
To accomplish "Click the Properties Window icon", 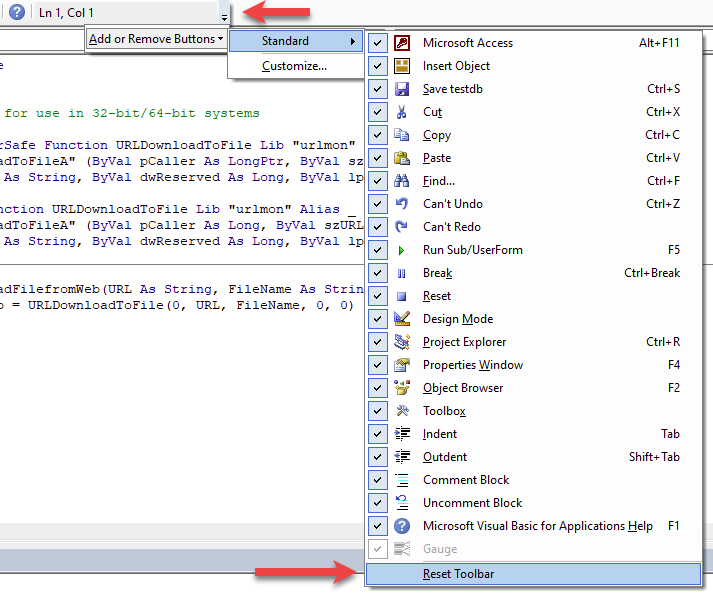I will [402, 365].
